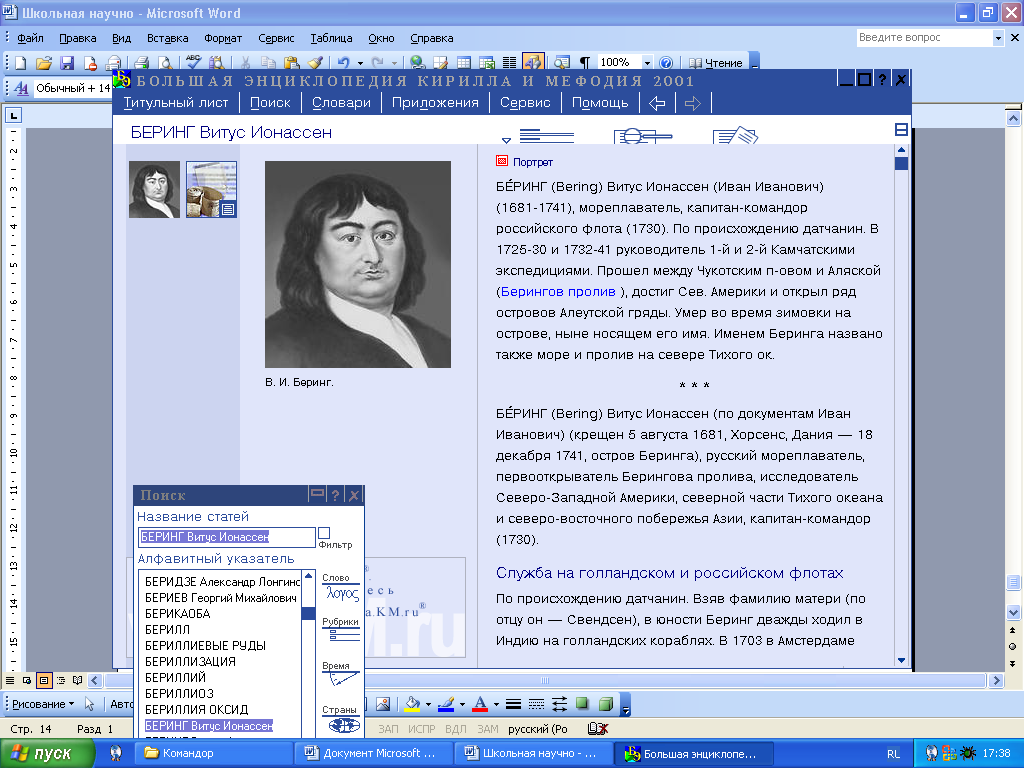Click the text-lines icon above the article
1024x768 pixels.
[x=547, y=135]
